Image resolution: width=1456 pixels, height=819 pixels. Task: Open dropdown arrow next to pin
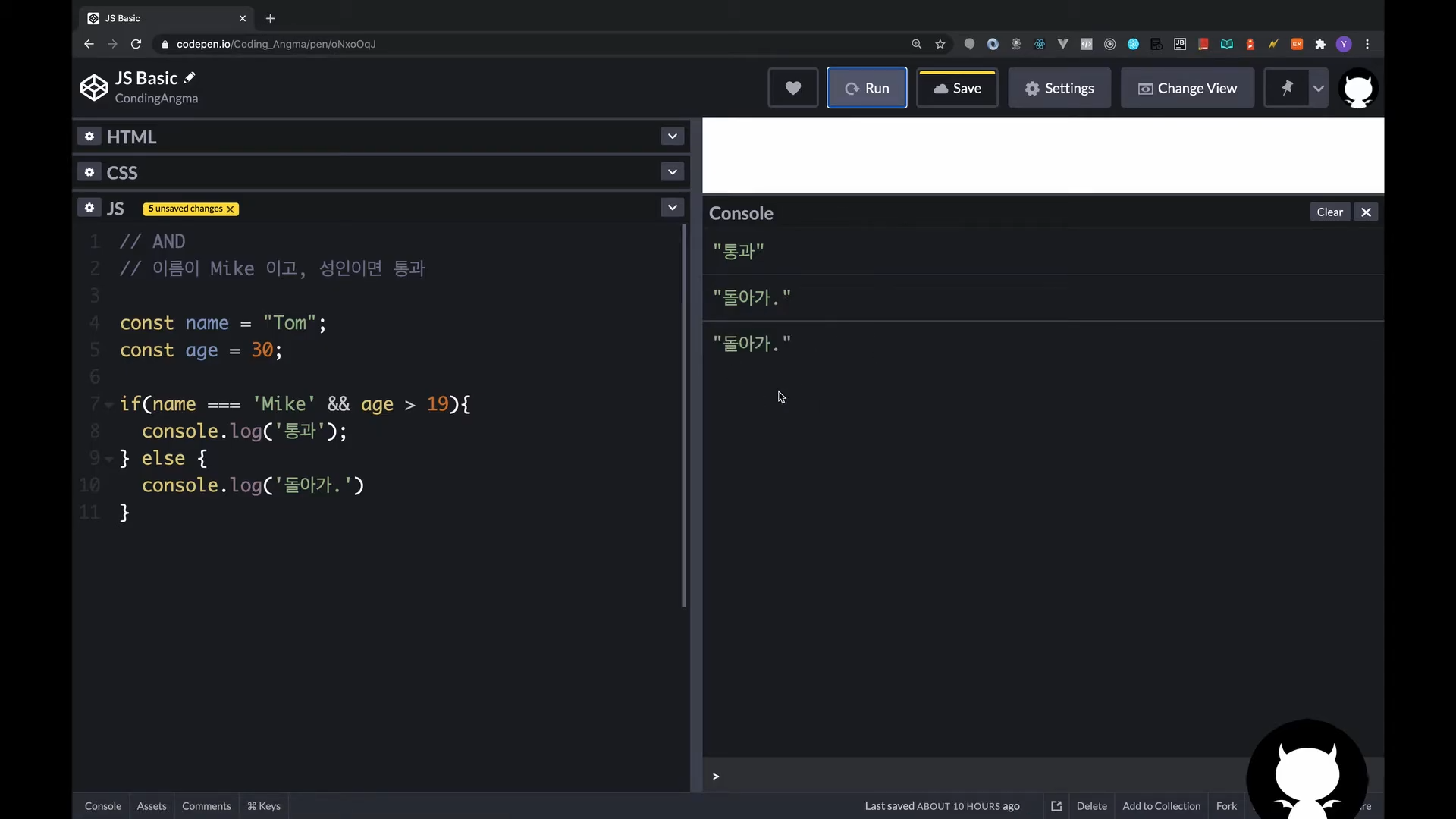[x=1319, y=88]
